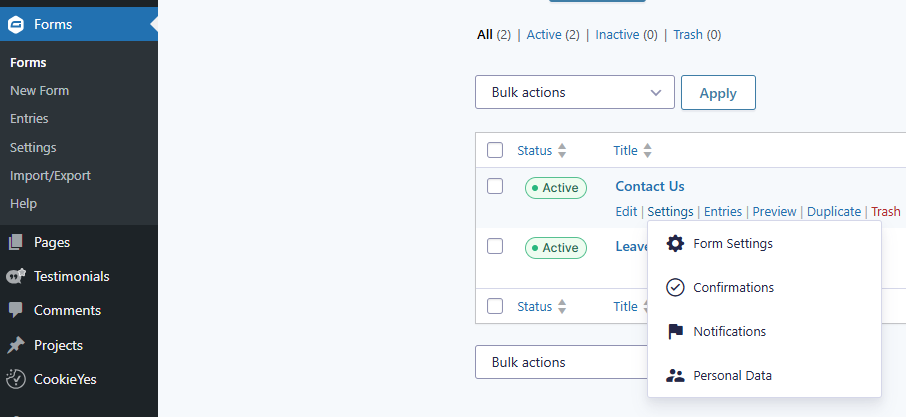Click the Pages sidebar icon
Image resolution: width=906 pixels, height=417 pixels.
pyautogui.click(x=16, y=242)
